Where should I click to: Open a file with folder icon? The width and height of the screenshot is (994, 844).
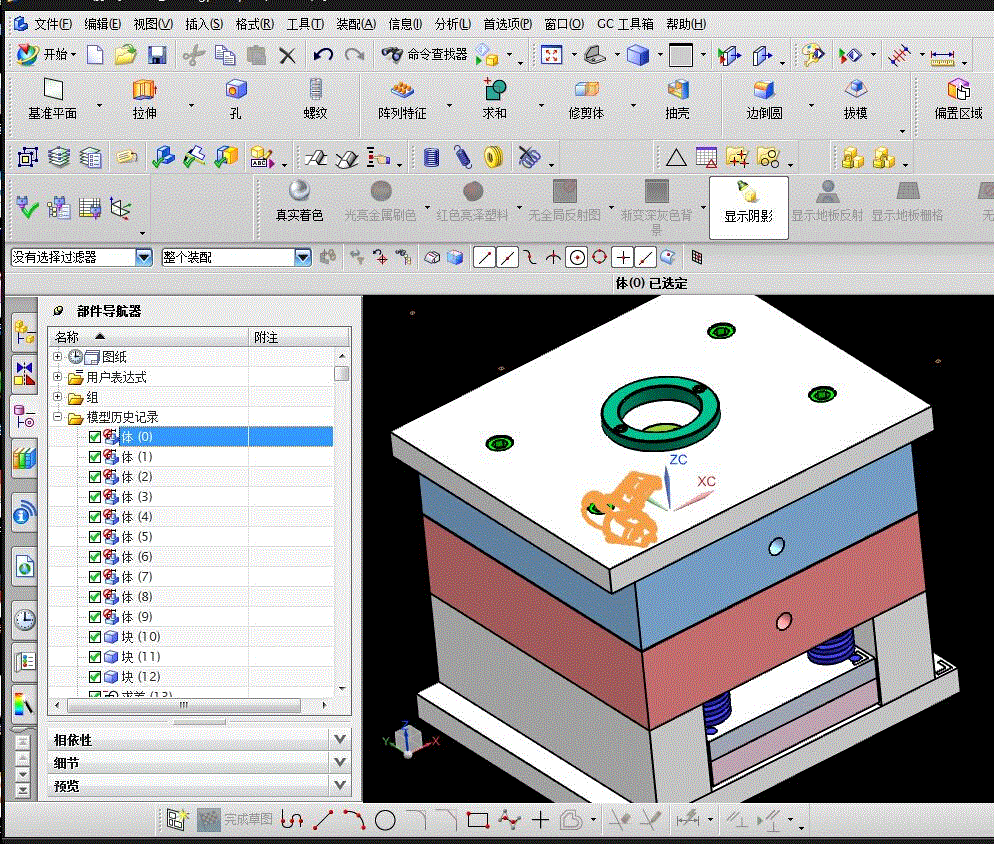pos(126,55)
